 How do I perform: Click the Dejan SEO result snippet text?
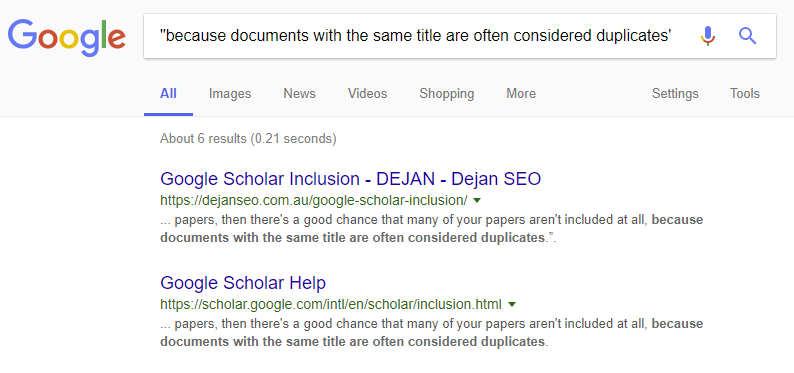point(431,229)
